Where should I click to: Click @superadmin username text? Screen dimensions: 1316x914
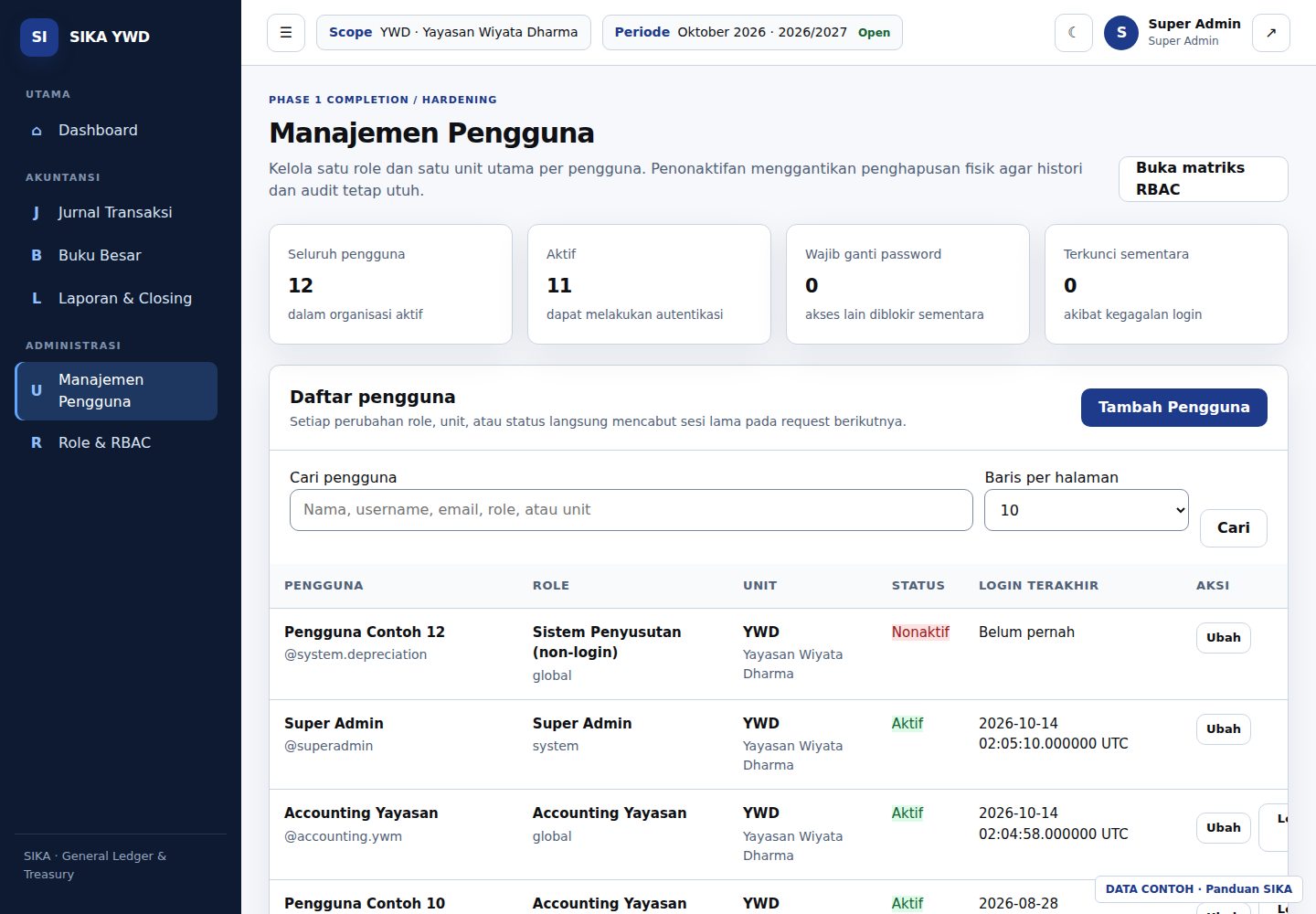(x=328, y=746)
